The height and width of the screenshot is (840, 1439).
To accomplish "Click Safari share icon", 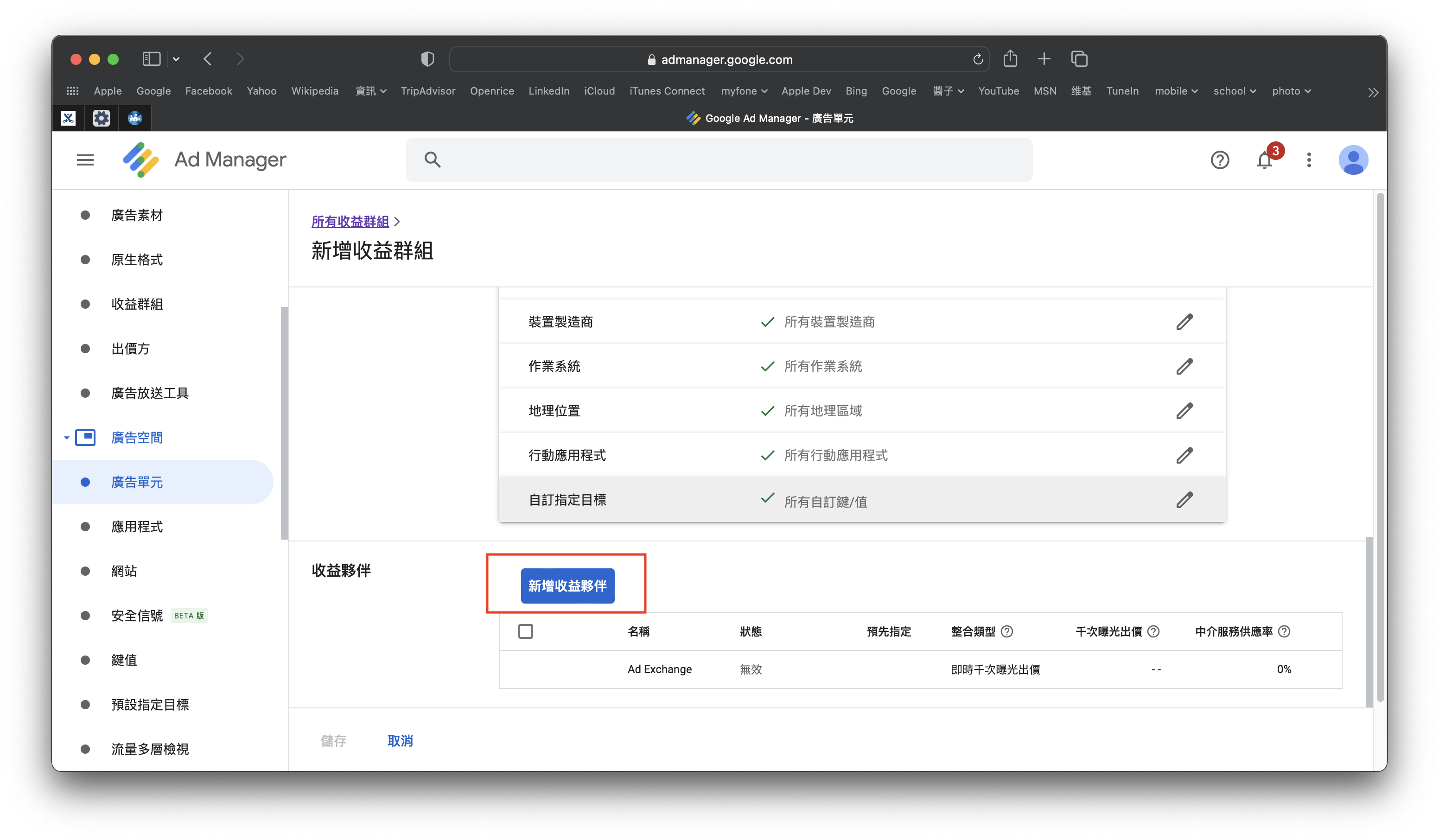I will [x=1010, y=58].
